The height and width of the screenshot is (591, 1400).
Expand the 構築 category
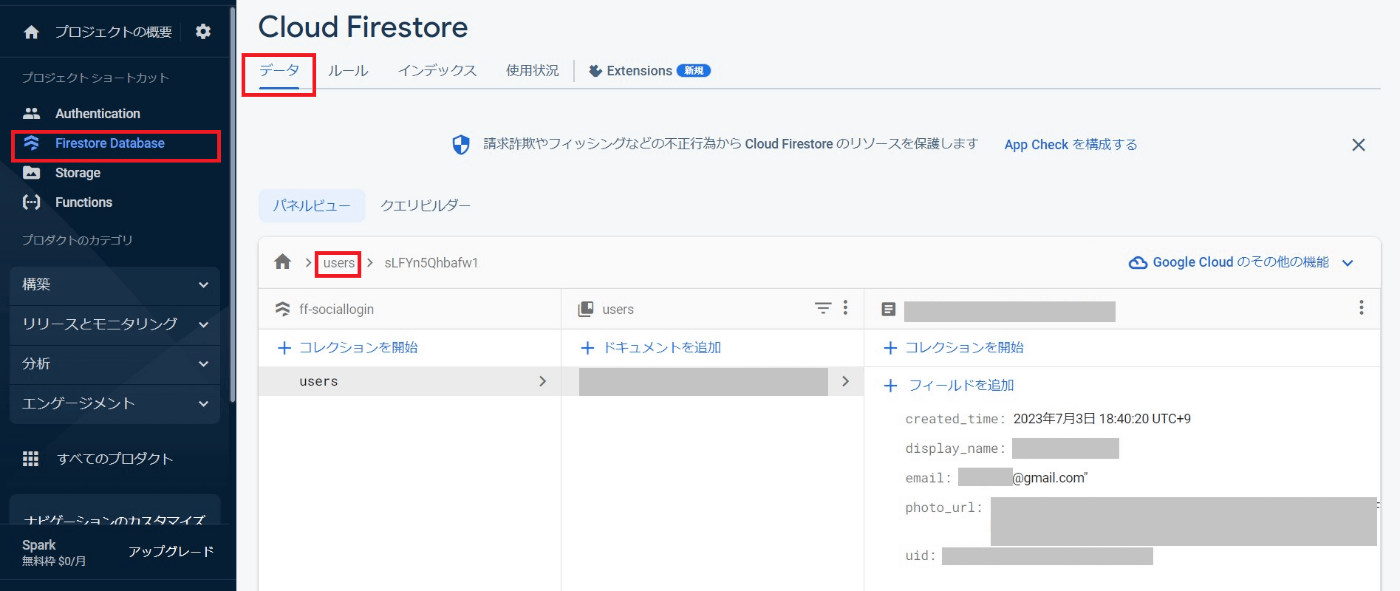pos(115,285)
